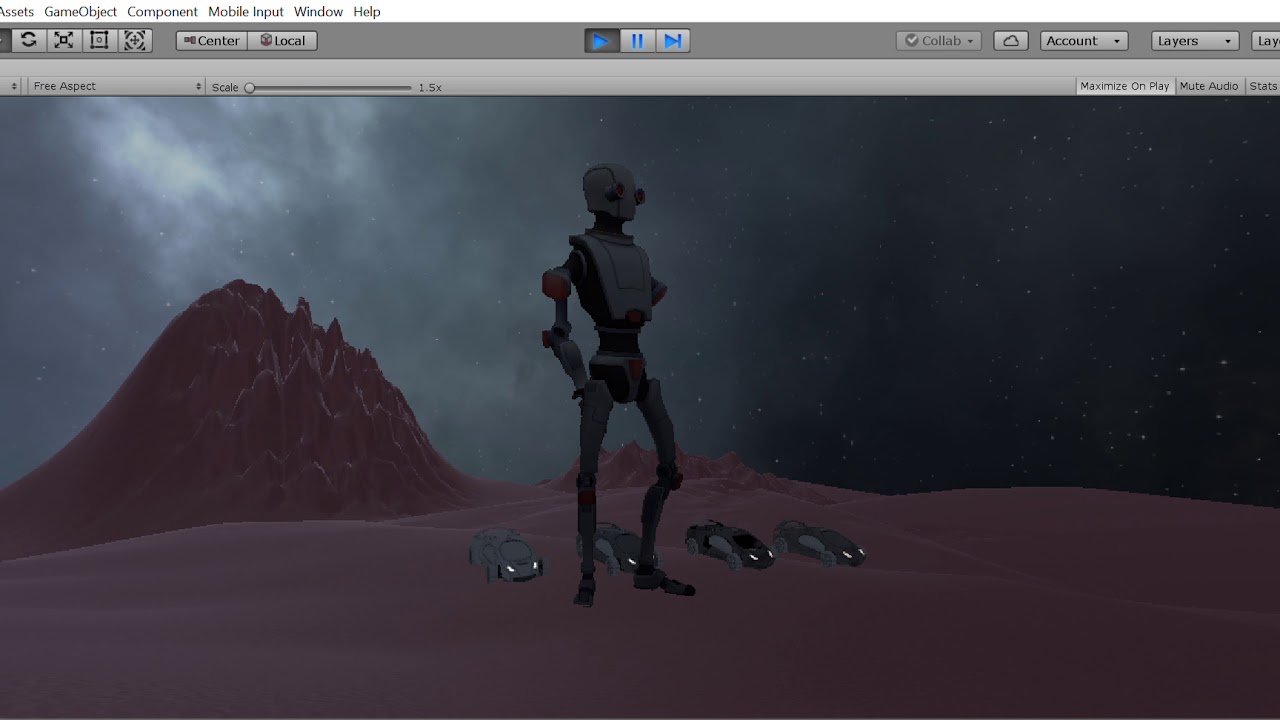The image size is (1280, 720).
Task: Toggle pivot mode Center button
Action: coord(211,41)
